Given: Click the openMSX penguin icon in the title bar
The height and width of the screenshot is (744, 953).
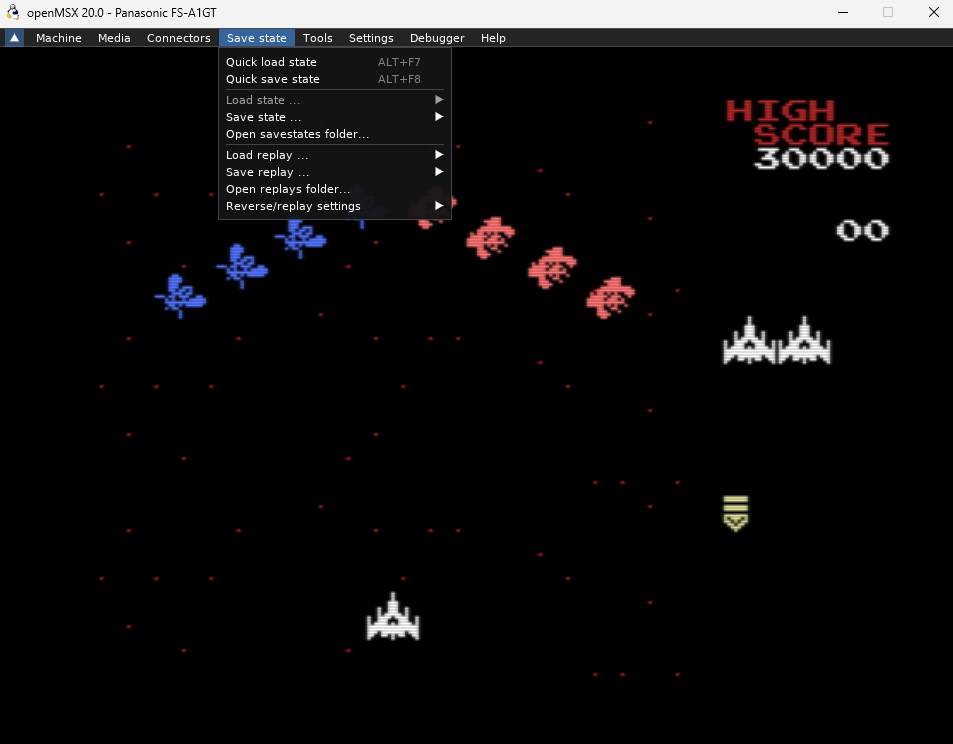Looking at the screenshot, I should pos(13,12).
